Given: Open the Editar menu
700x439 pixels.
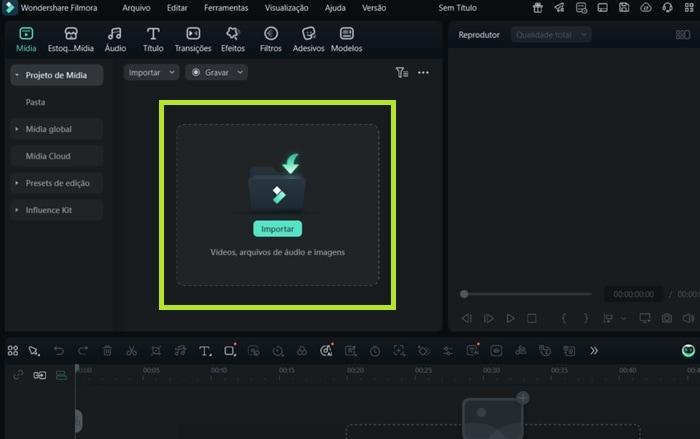Looking at the screenshot, I should (177, 8).
